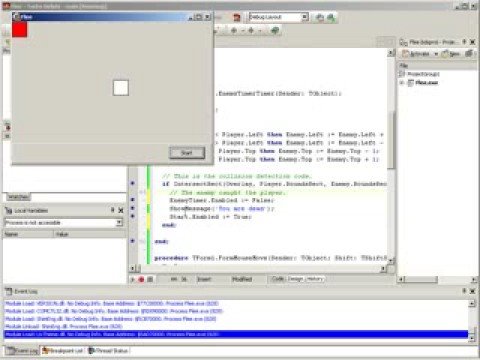Image resolution: width=480 pixels, height=360 pixels.
Task: Click the code editor scroll up arrow
Action: click(x=391, y=53)
